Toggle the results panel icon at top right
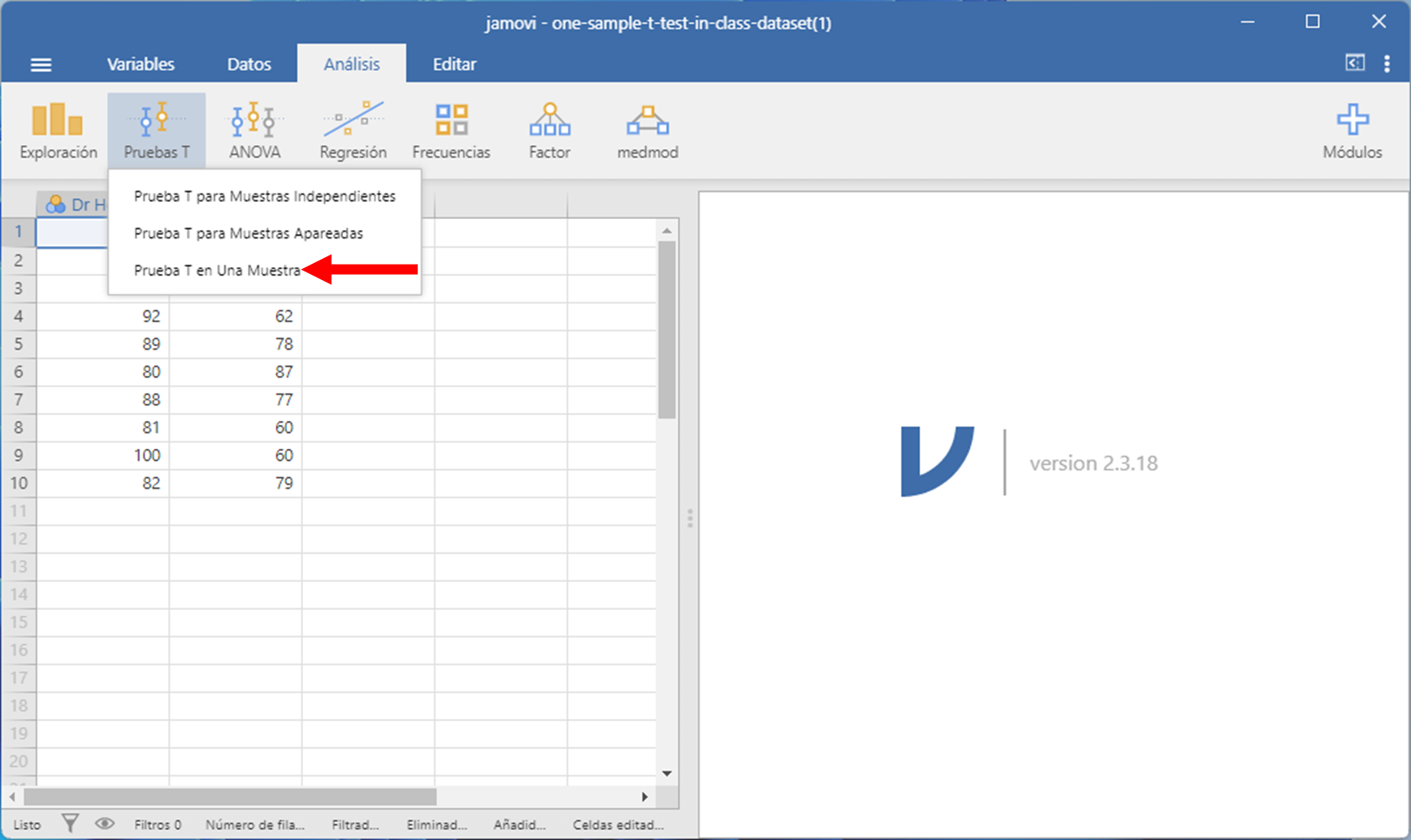Viewport: 1411px width, 840px height. pyautogui.click(x=1355, y=64)
